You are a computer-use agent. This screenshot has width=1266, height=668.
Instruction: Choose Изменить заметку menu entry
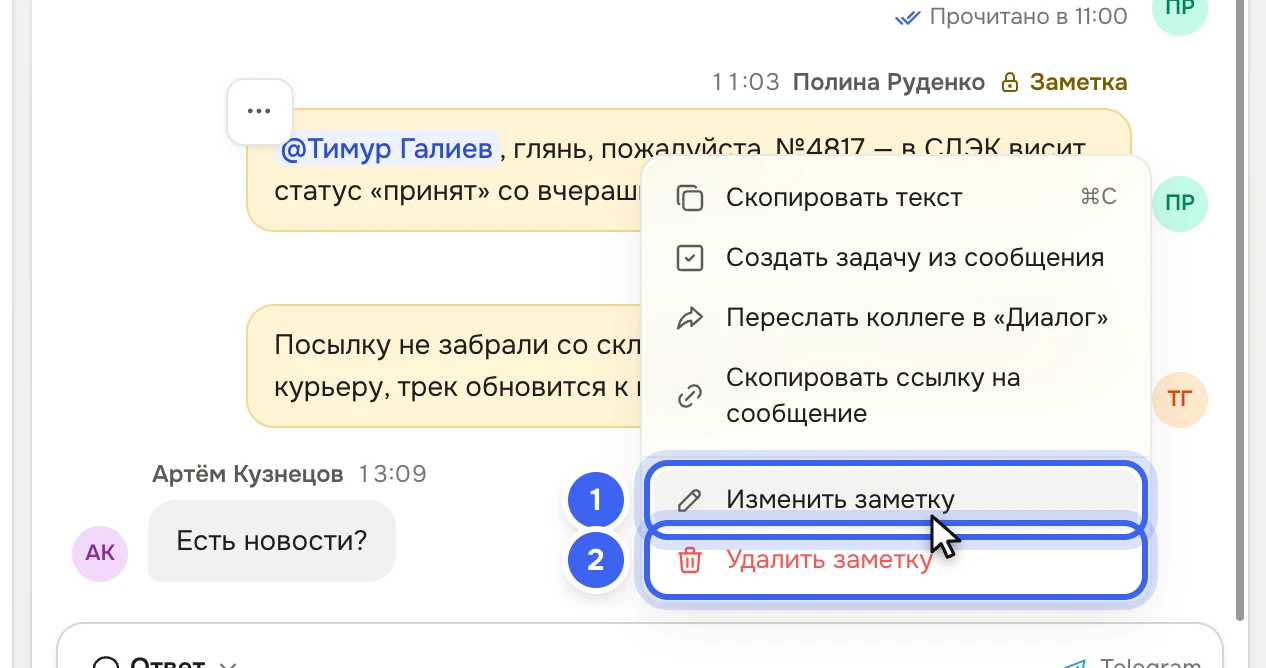point(896,499)
